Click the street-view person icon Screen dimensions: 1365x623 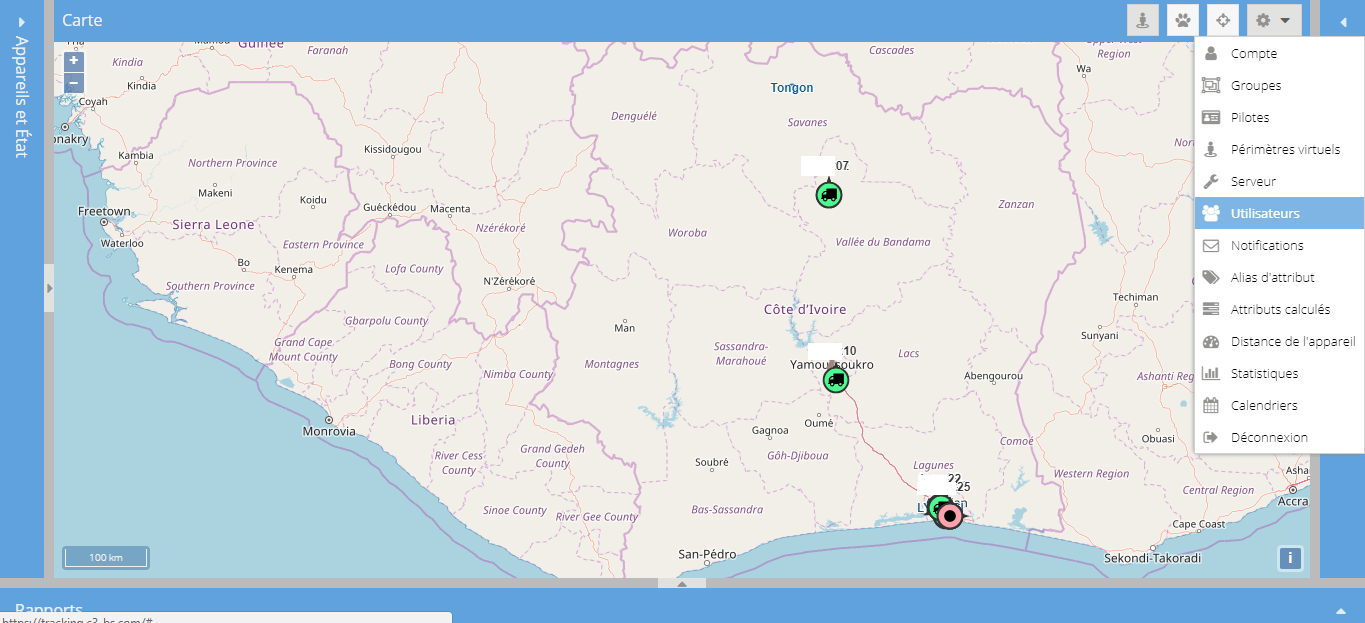1142,20
